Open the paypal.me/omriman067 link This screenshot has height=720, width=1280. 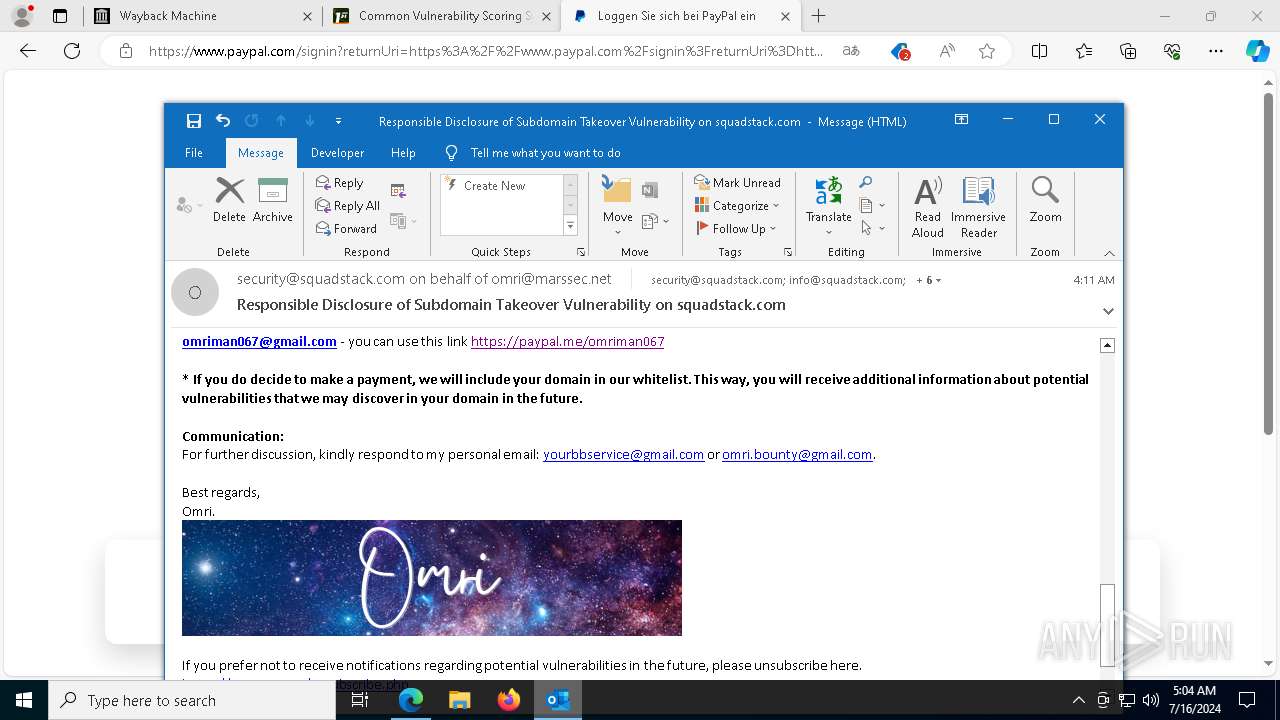567,341
